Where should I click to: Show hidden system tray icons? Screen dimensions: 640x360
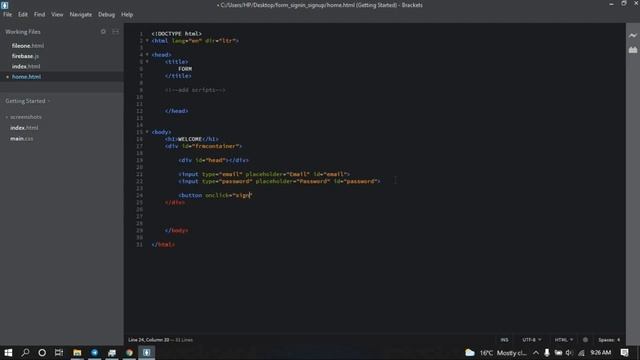tap(536, 353)
